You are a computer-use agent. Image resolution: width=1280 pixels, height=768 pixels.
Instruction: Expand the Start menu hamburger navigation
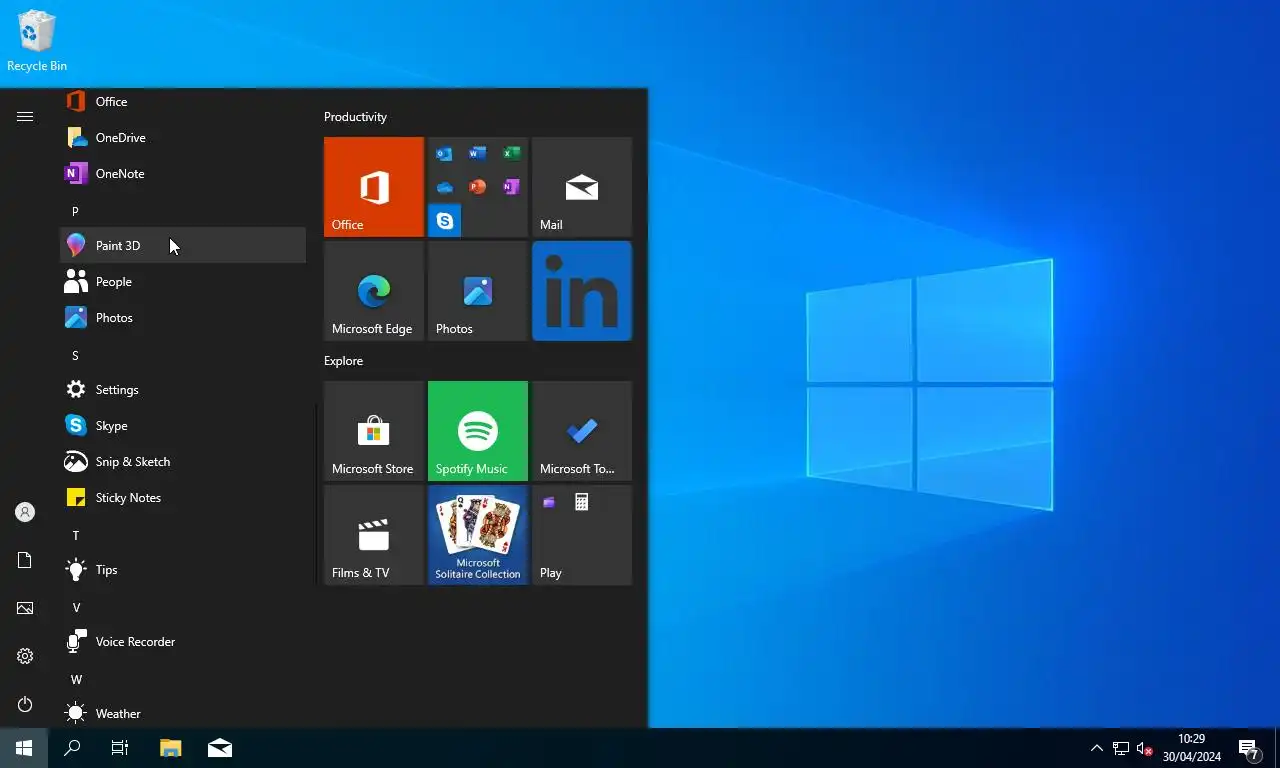coord(25,117)
